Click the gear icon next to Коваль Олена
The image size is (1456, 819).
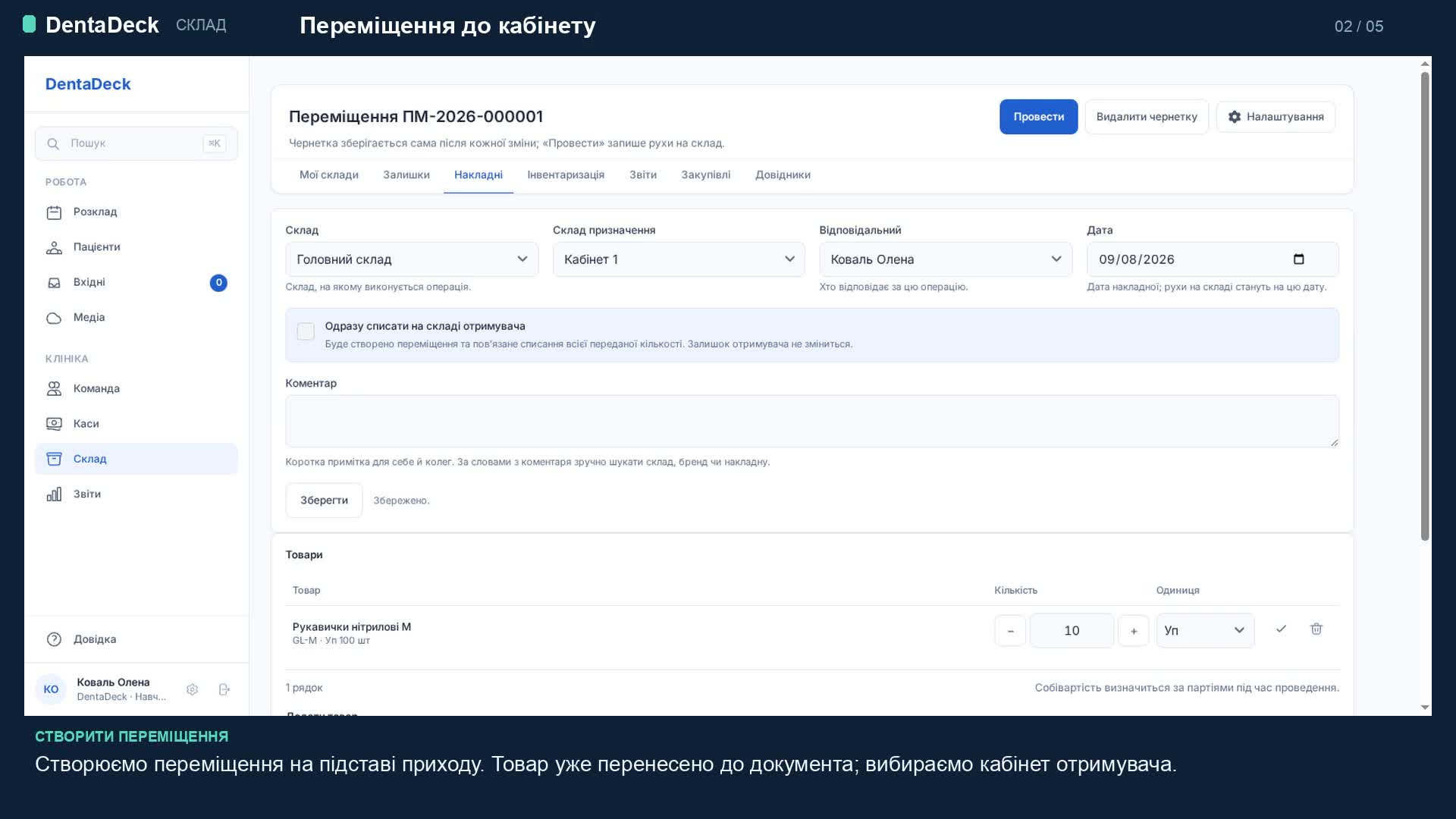click(x=193, y=690)
